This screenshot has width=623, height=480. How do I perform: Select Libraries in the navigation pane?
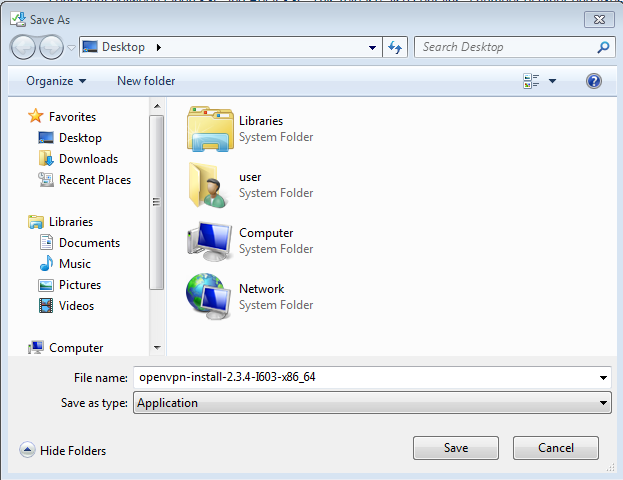pos(71,222)
